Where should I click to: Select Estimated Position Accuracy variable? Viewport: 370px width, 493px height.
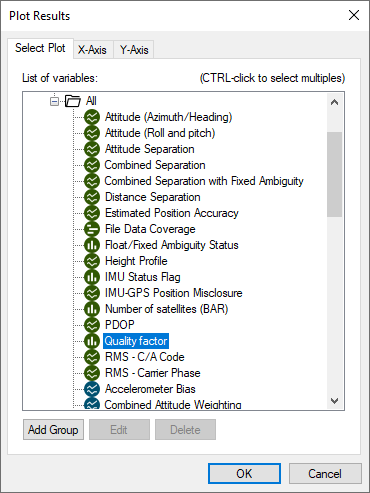click(x=172, y=213)
